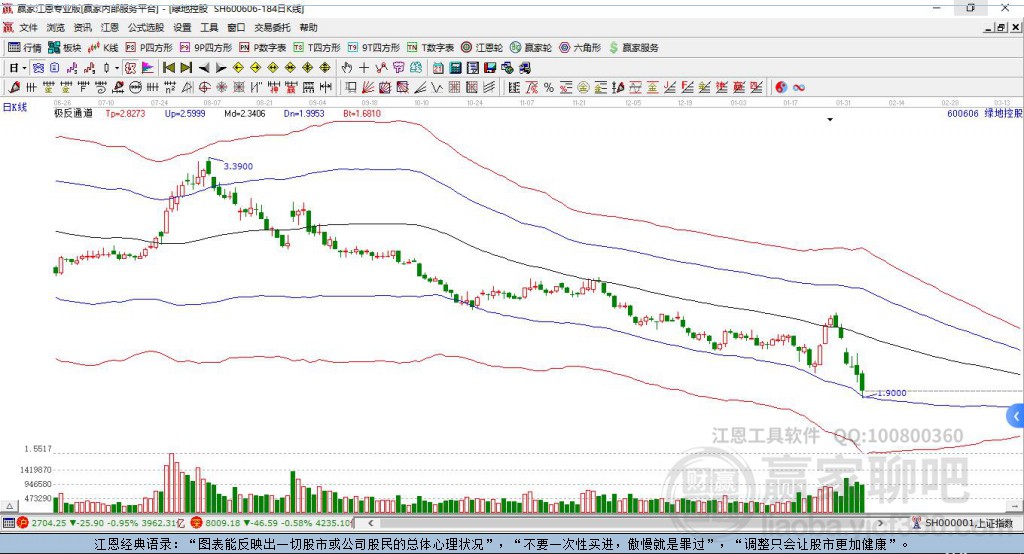Jump to first bar icon

coord(168,68)
